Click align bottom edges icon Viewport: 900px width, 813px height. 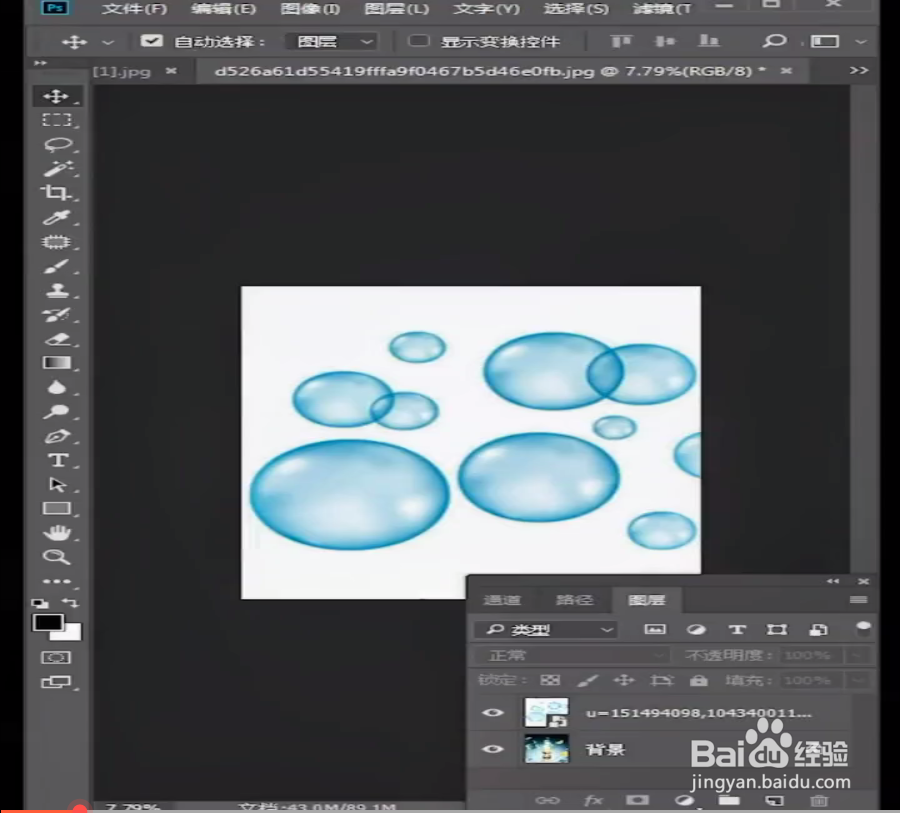[708, 41]
